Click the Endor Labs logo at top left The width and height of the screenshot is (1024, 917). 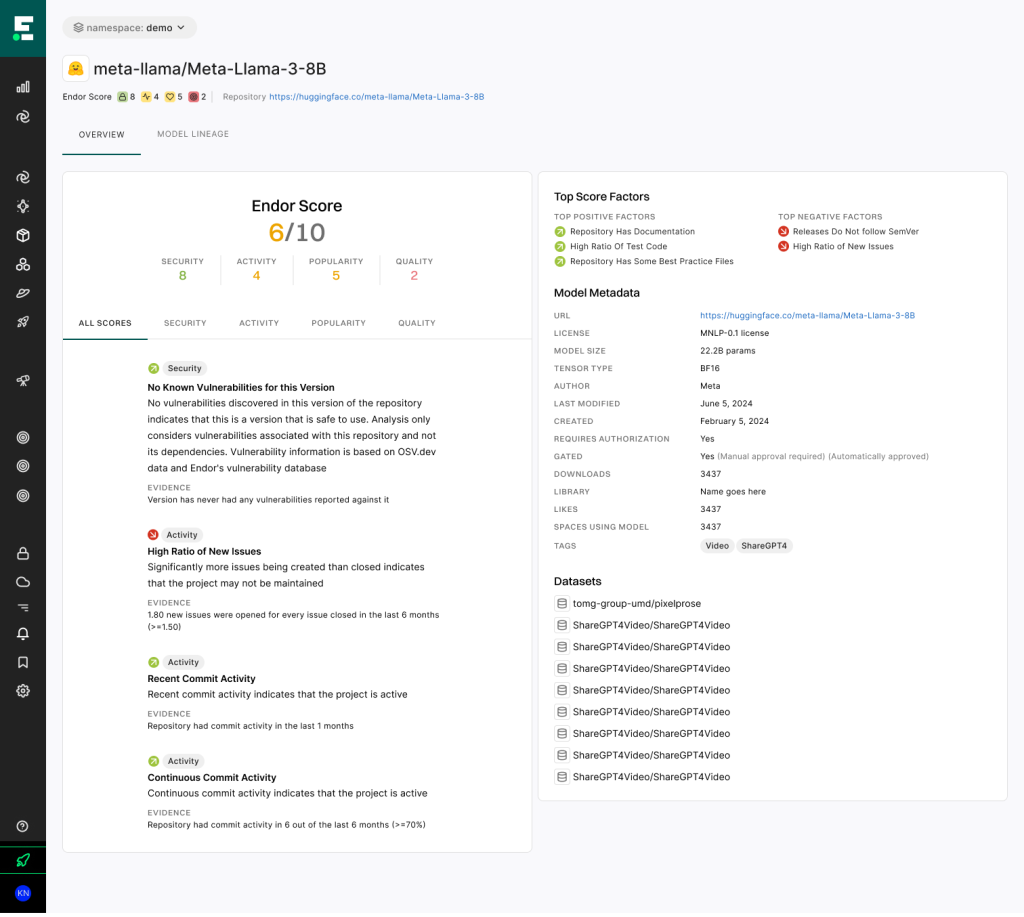(22, 28)
